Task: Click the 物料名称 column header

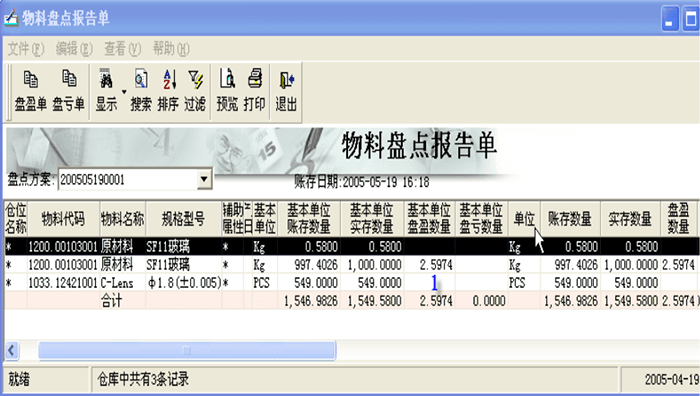Action: pos(123,219)
